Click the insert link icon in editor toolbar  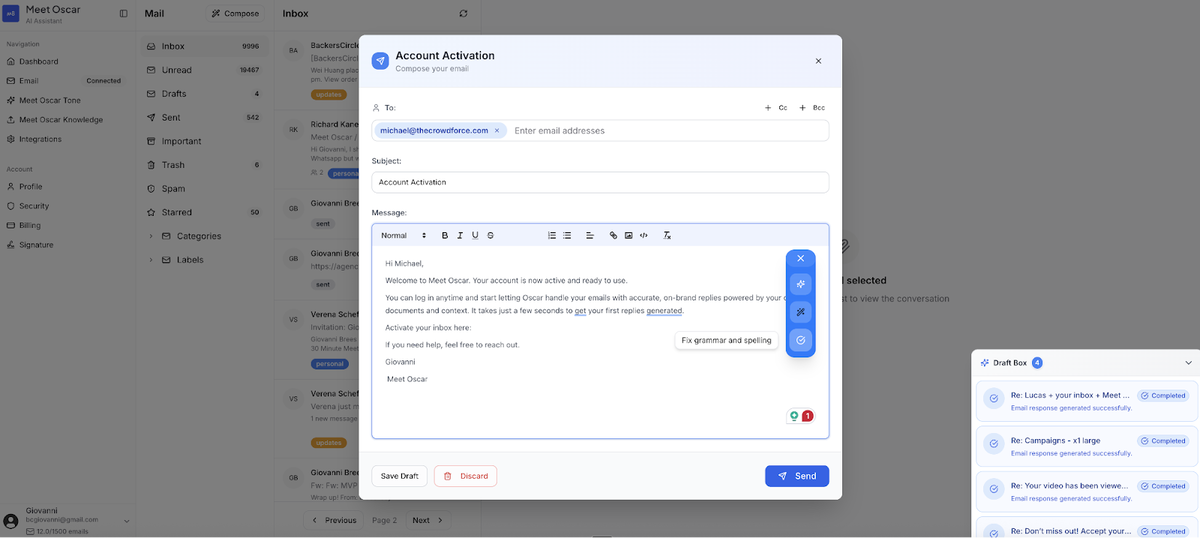614,235
